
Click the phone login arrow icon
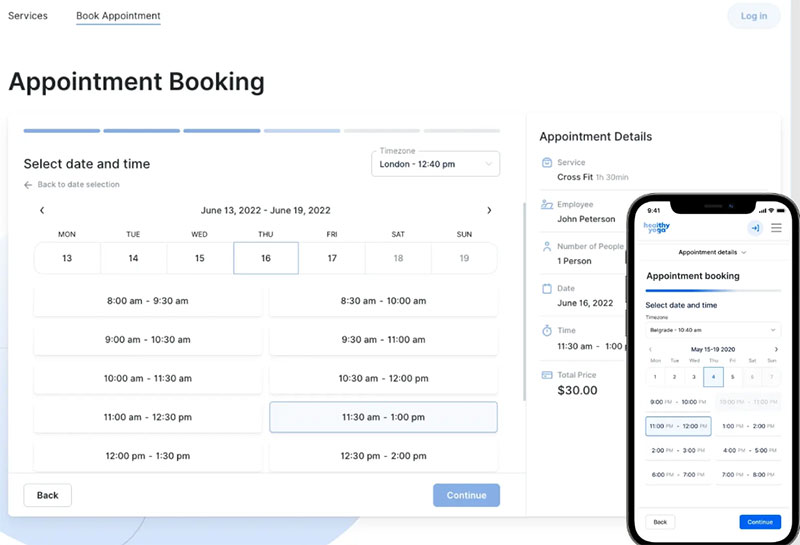point(755,228)
